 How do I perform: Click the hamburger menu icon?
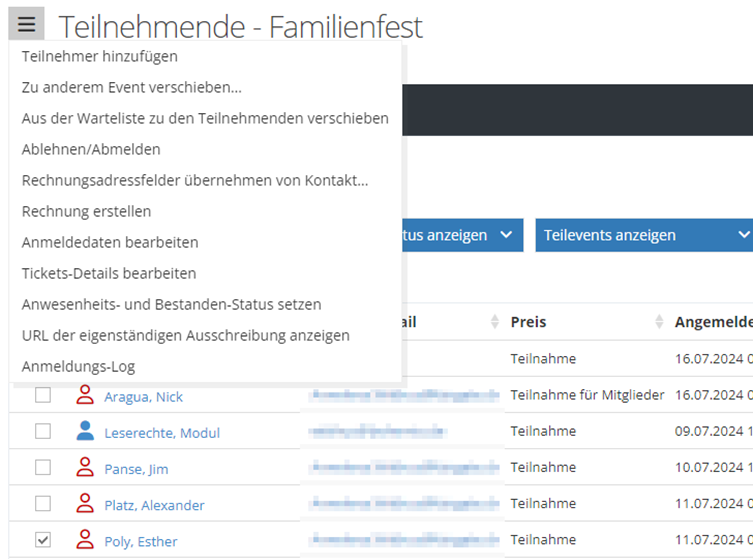[x=27, y=24]
